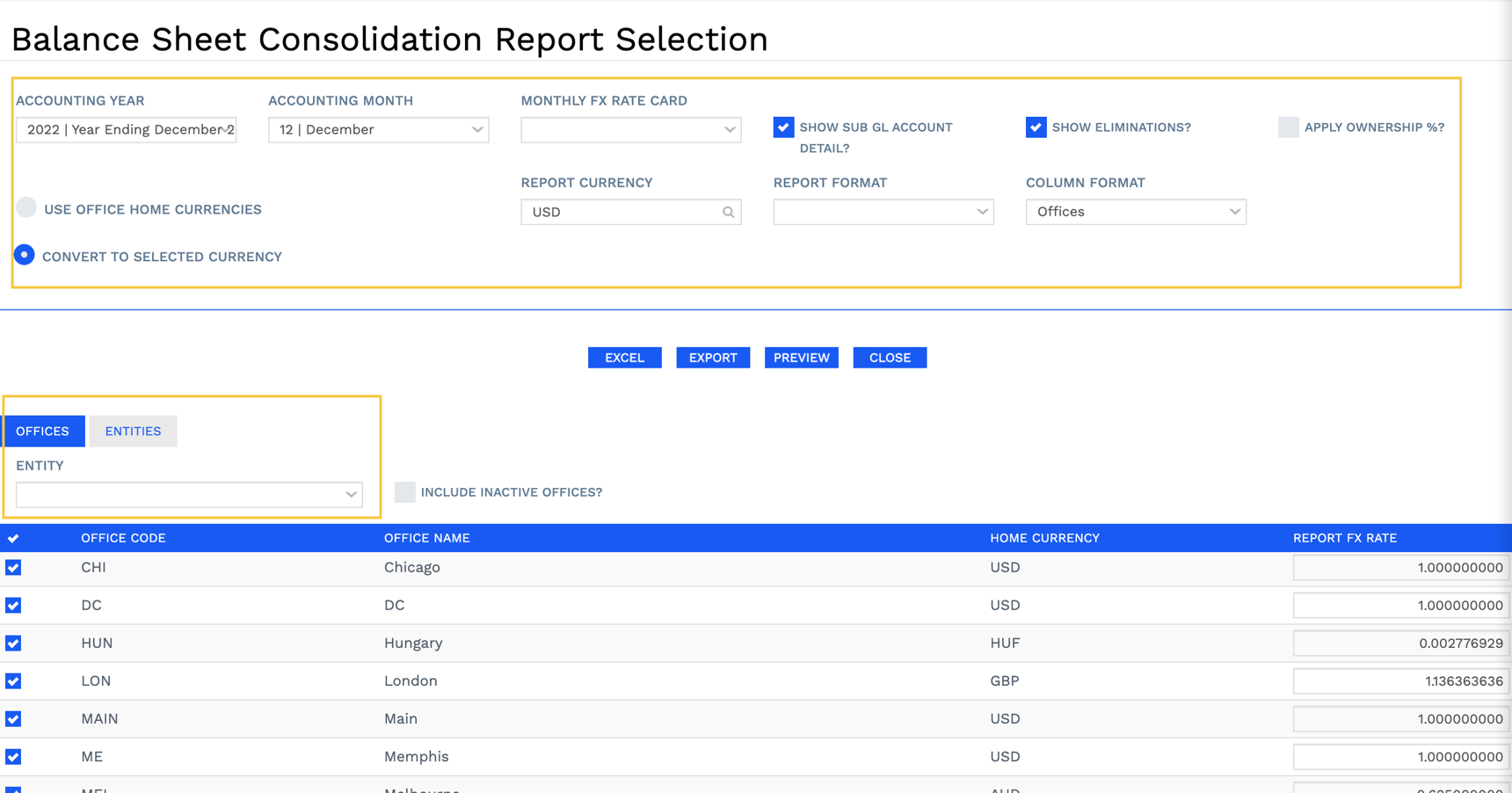Uncheck Show Sub GL Account Detail
The height and width of the screenshot is (793, 1512).
click(x=782, y=127)
